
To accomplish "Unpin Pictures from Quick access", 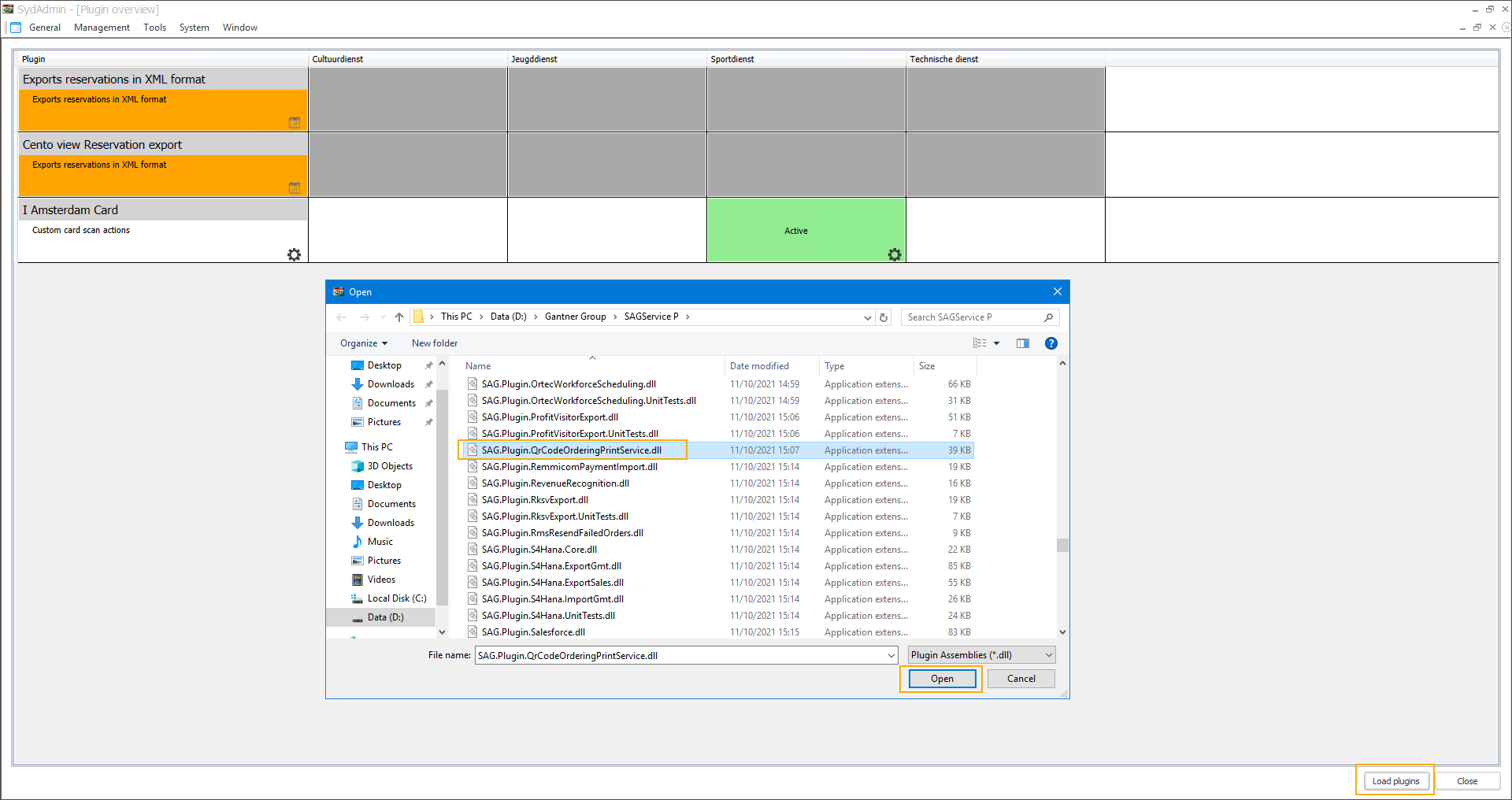I will coord(428,422).
